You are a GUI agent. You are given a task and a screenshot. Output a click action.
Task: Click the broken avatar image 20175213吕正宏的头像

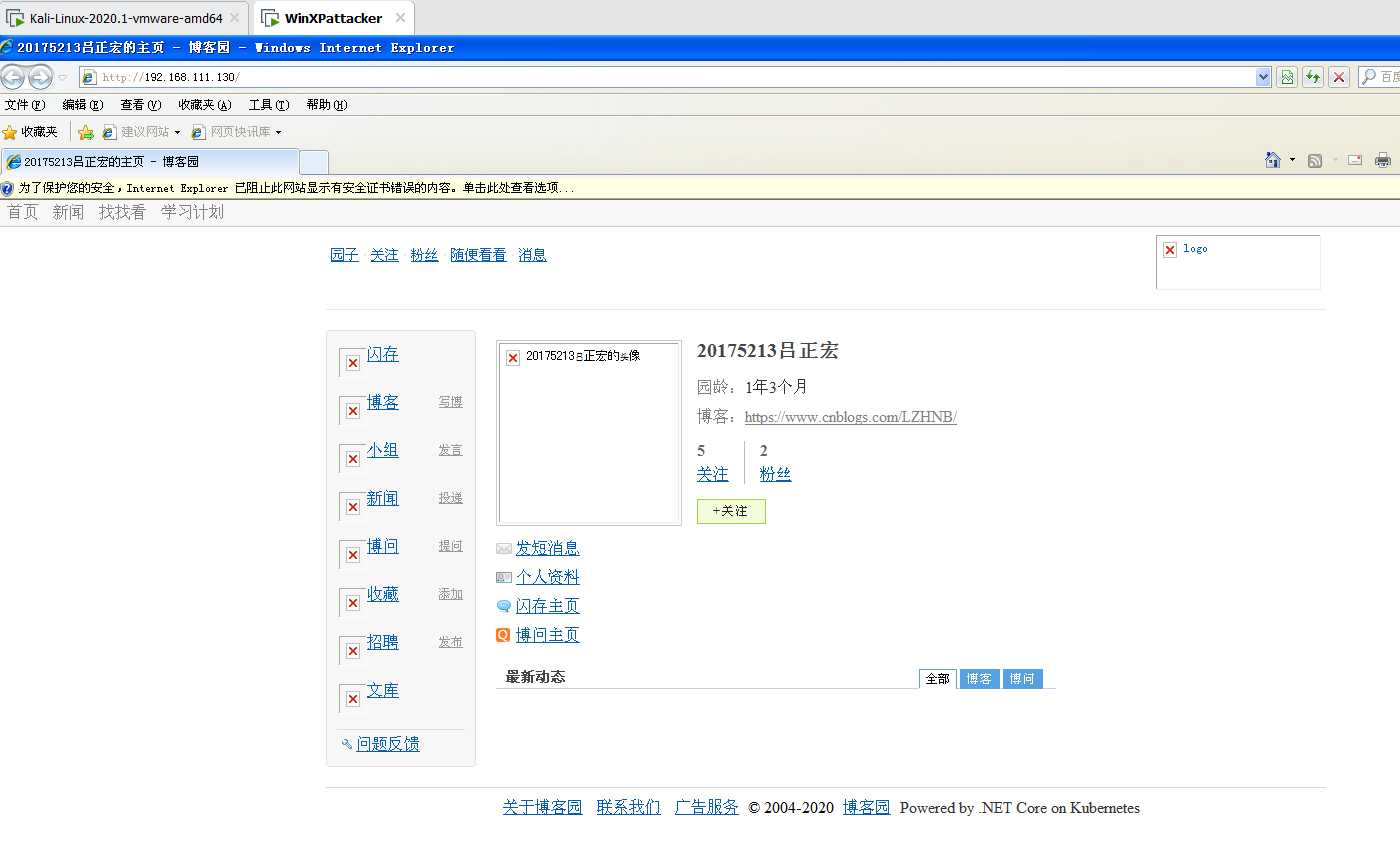tap(589, 433)
